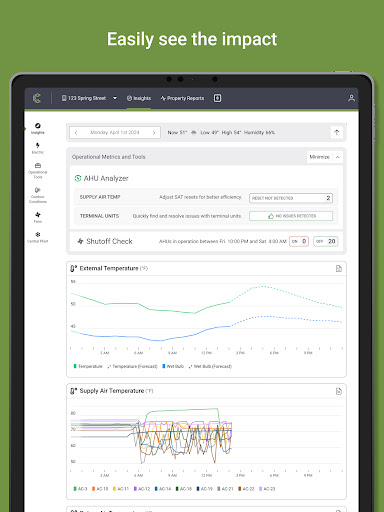Viewport: 384px width, 512px height.
Task: Toggle the AC-3 series in legend
Action: pyautogui.click(x=80, y=489)
